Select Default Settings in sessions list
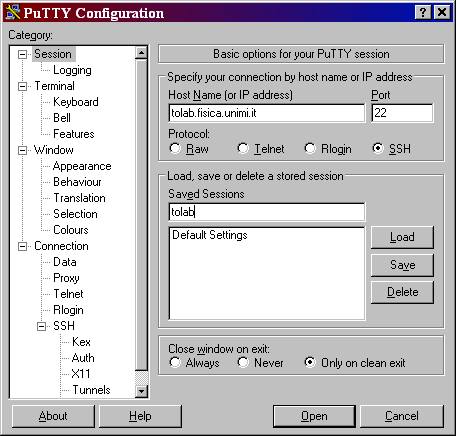Image resolution: width=456 pixels, height=436 pixels. [x=210, y=235]
